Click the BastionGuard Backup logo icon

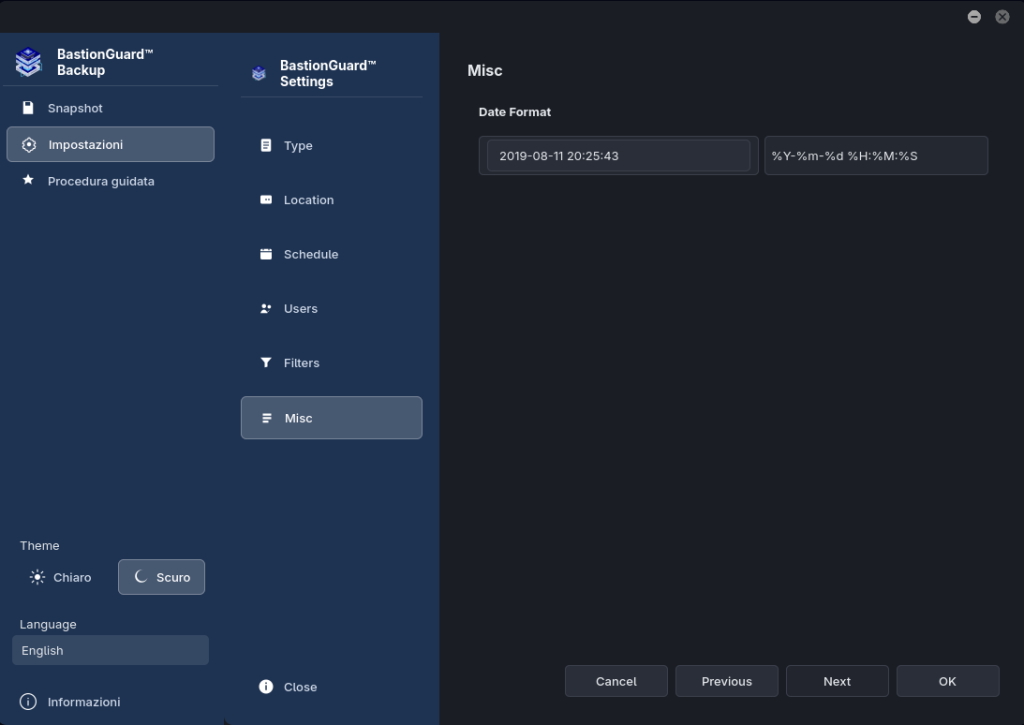(28, 62)
